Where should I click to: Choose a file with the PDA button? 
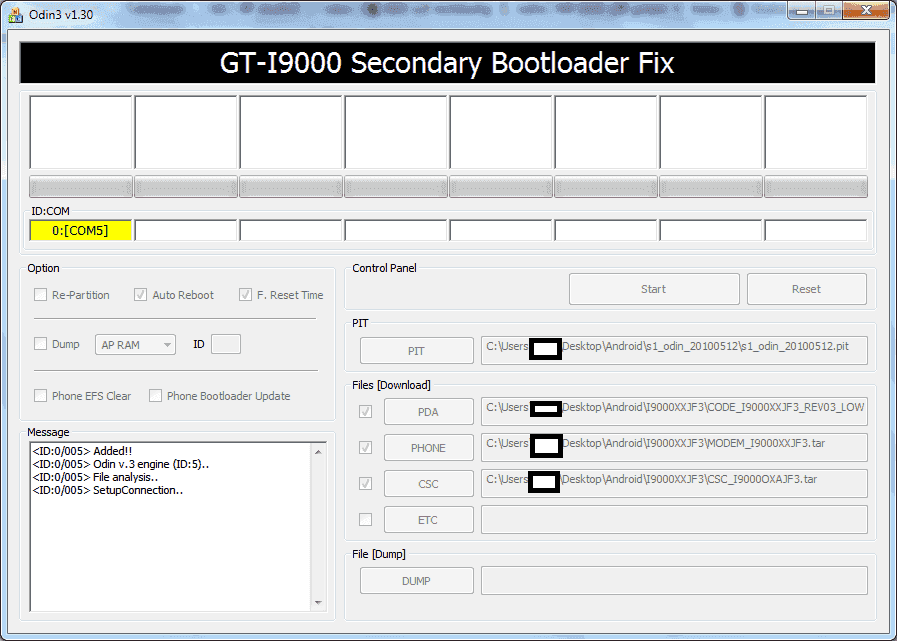click(428, 412)
